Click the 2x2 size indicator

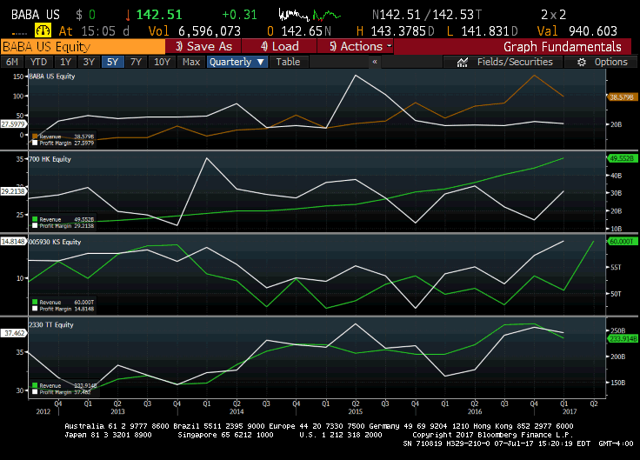point(553,15)
